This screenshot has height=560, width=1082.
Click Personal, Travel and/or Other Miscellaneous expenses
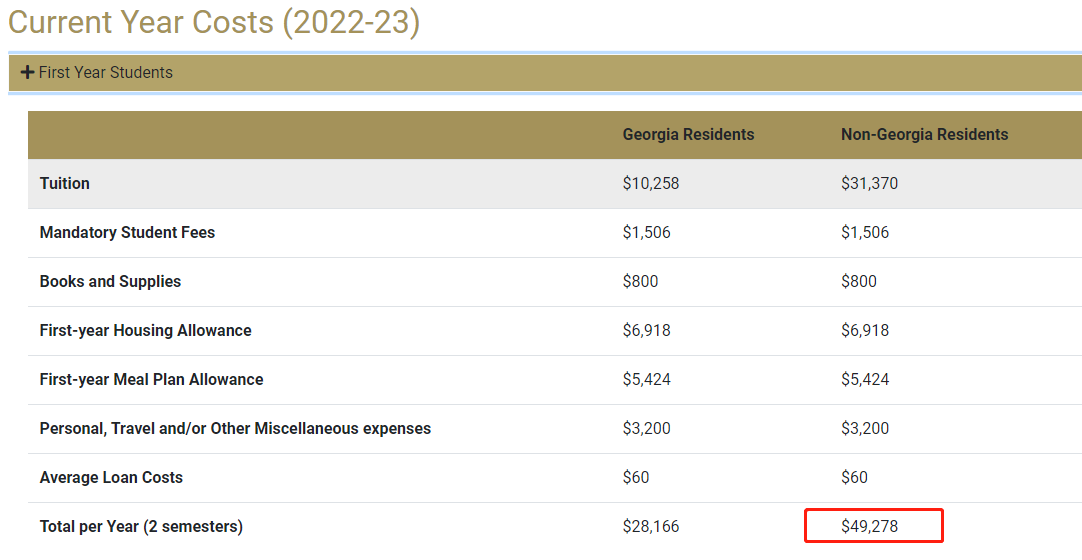(x=235, y=428)
